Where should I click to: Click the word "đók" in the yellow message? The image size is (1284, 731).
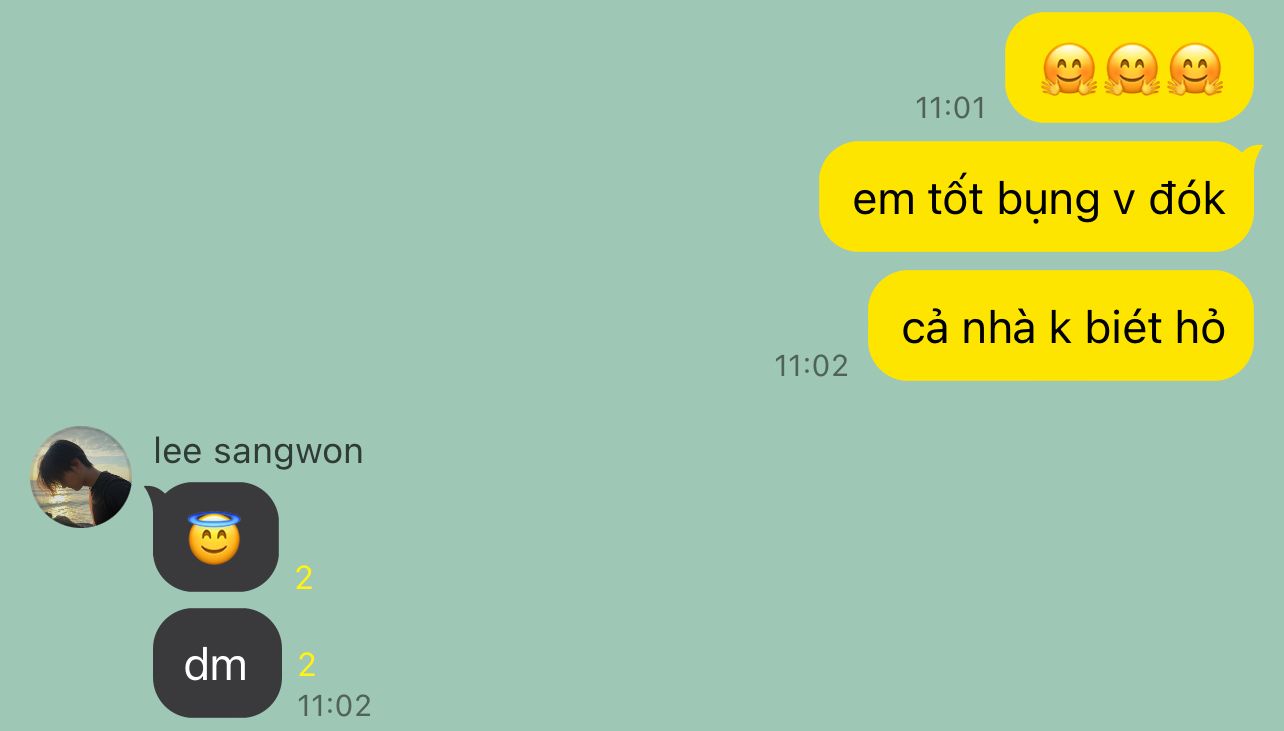coord(1187,198)
